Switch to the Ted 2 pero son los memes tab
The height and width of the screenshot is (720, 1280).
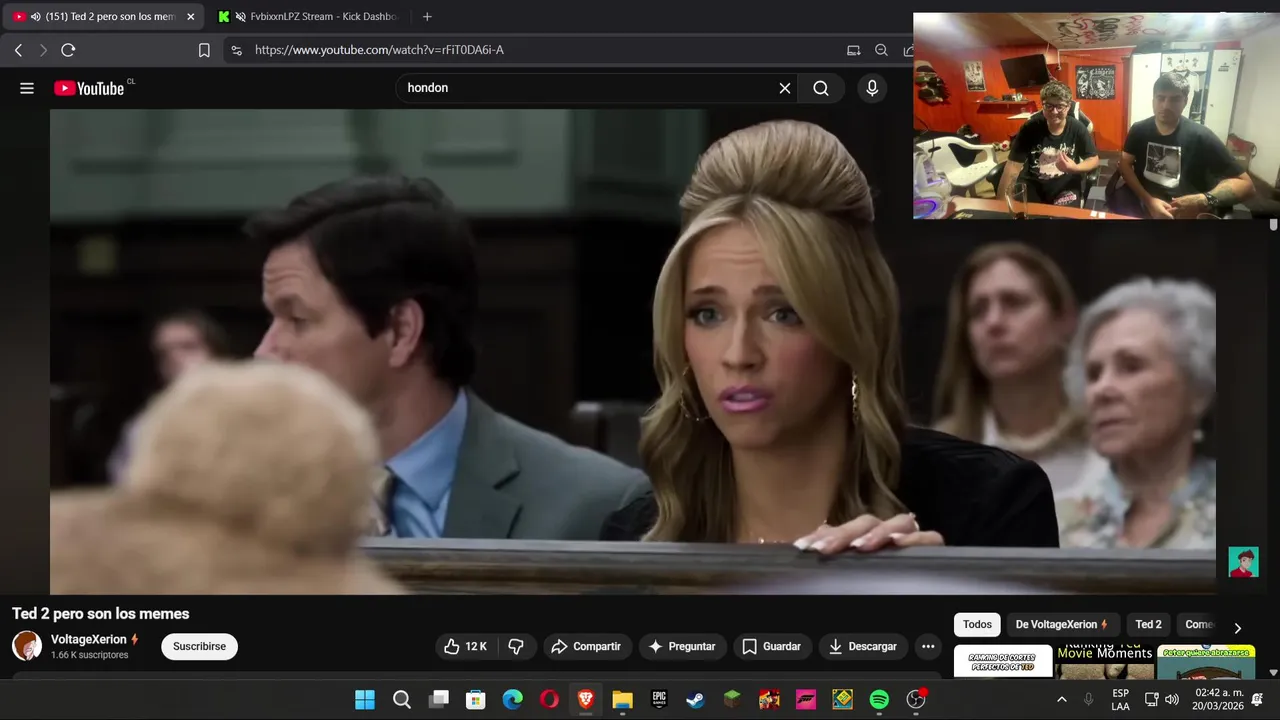point(103,17)
